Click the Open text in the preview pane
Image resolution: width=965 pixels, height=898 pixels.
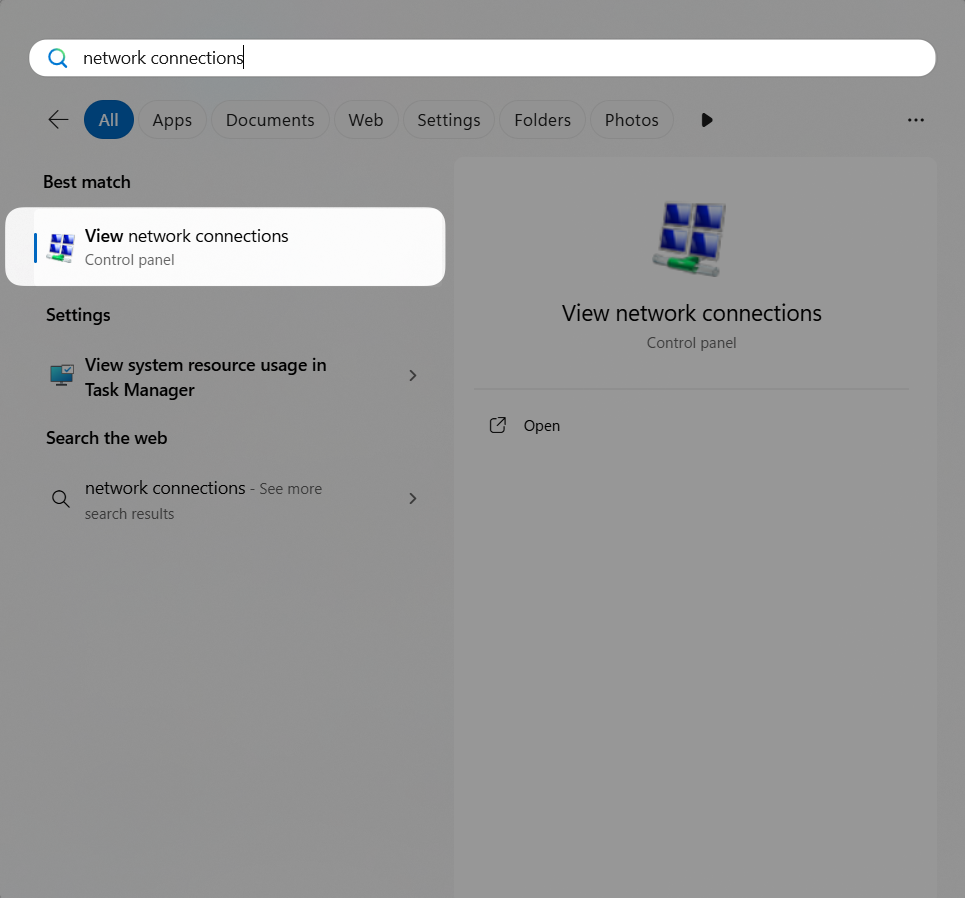click(x=542, y=426)
